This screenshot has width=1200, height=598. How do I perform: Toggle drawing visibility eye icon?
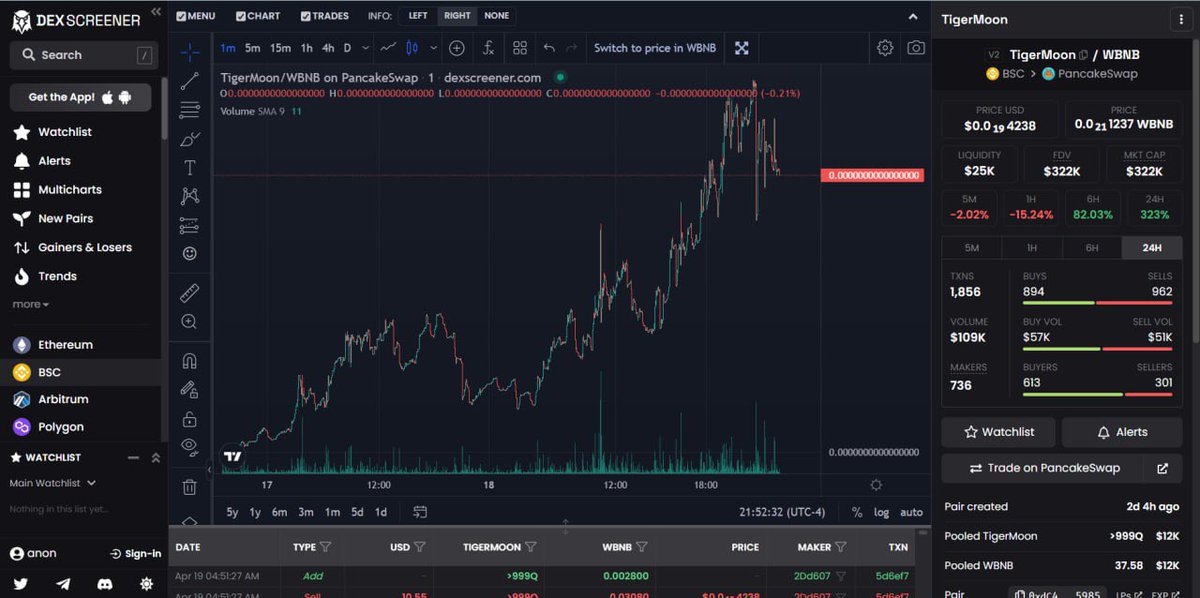(x=190, y=447)
